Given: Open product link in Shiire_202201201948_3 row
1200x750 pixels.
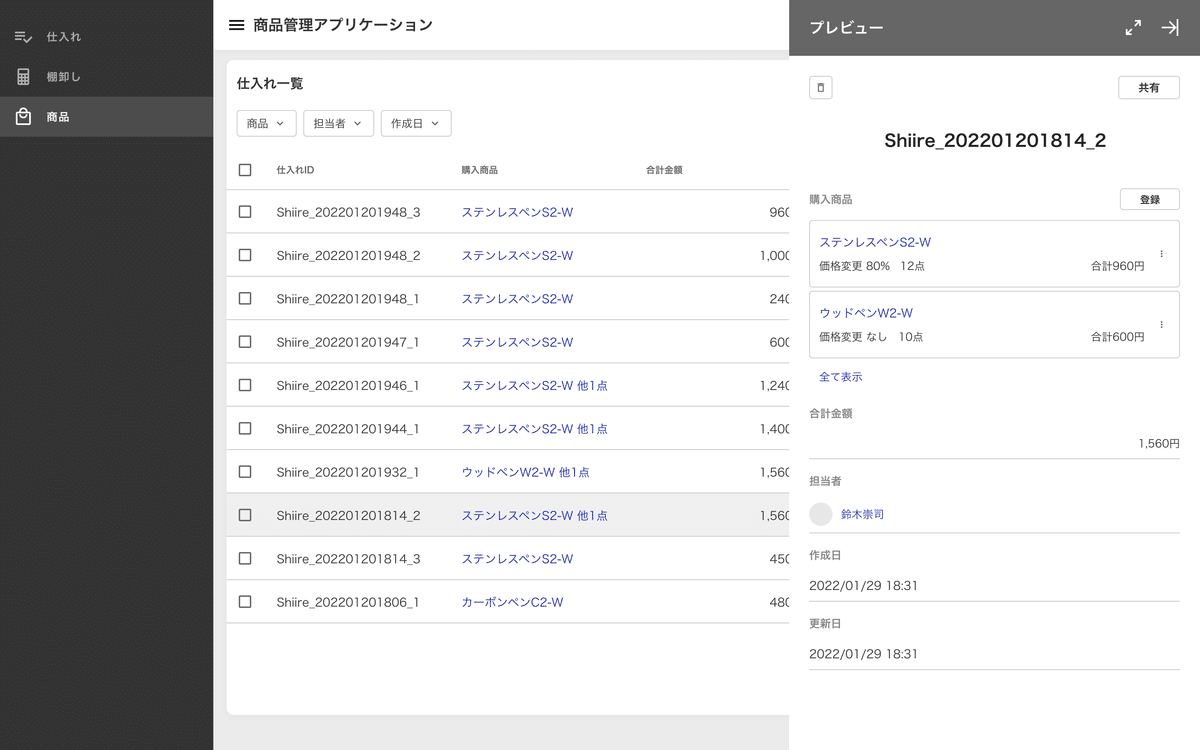Looking at the screenshot, I should click(517, 212).
